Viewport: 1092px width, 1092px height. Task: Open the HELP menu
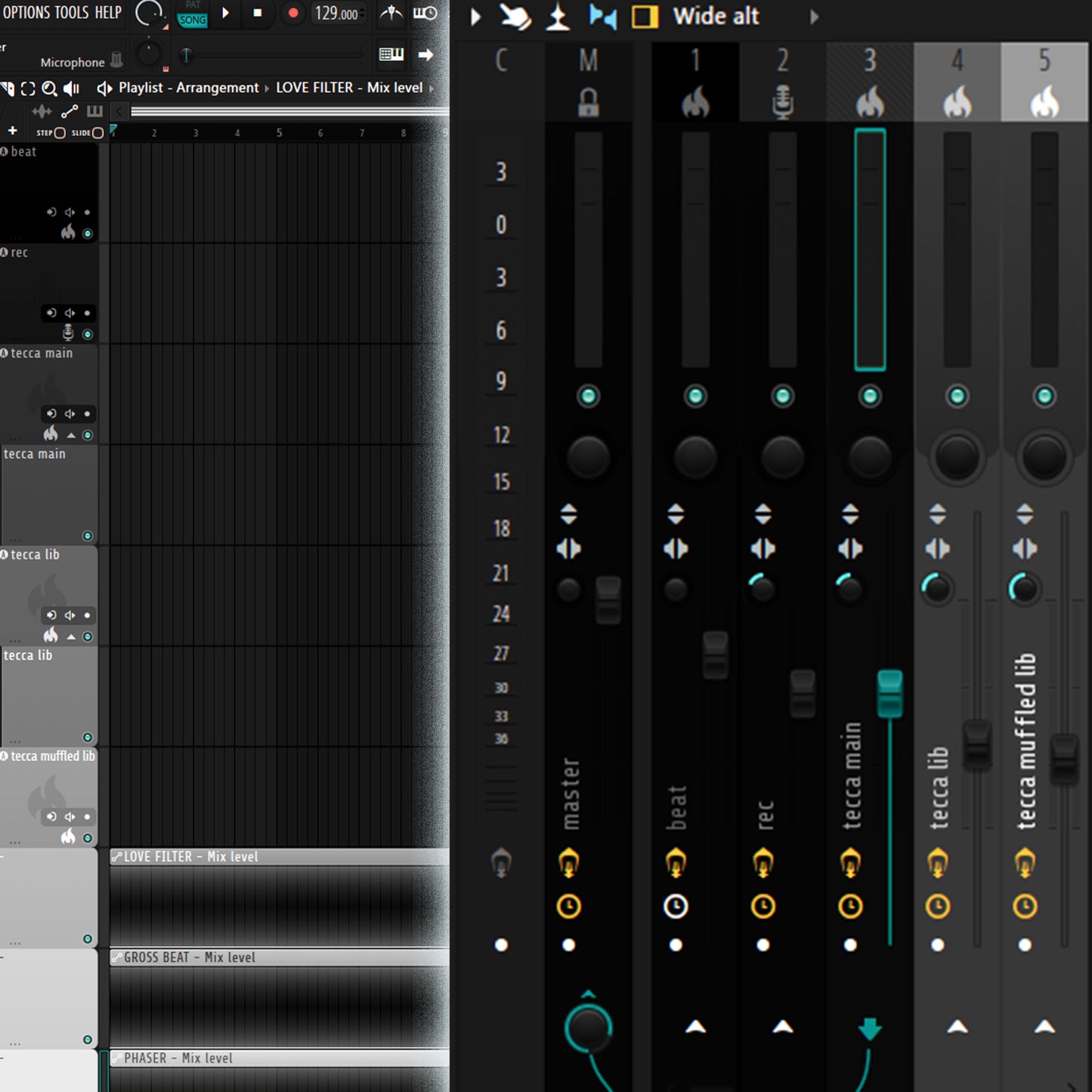[x=108, y=12]
